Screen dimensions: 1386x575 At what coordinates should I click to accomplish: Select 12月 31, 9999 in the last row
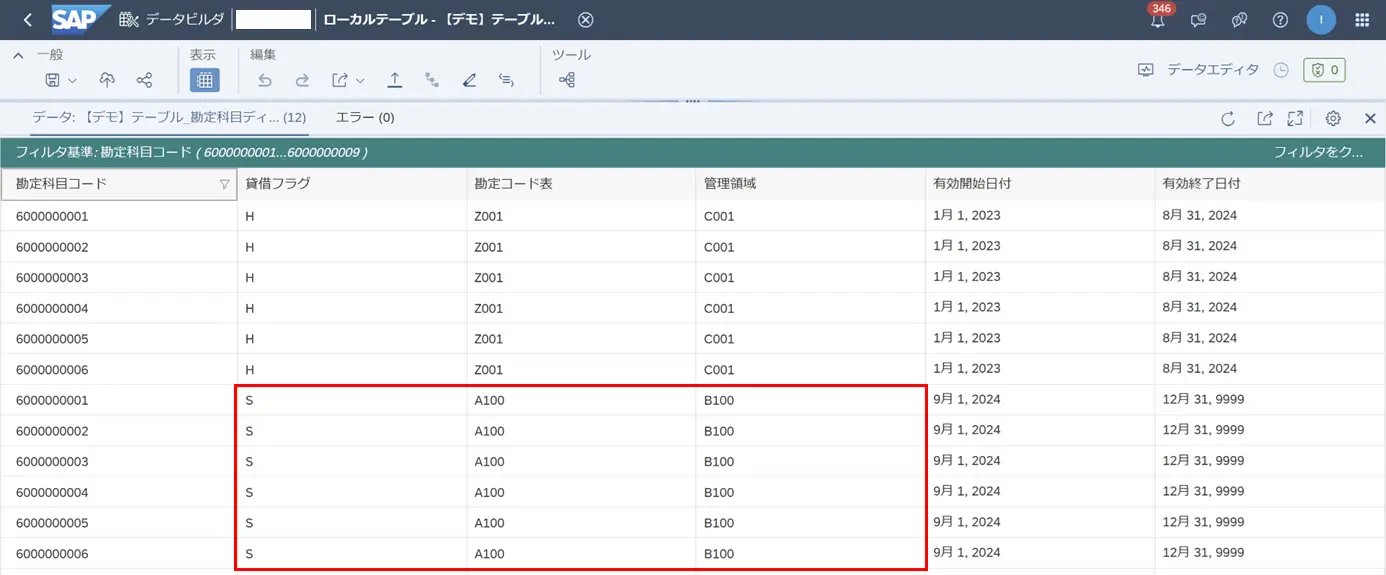1269,553
